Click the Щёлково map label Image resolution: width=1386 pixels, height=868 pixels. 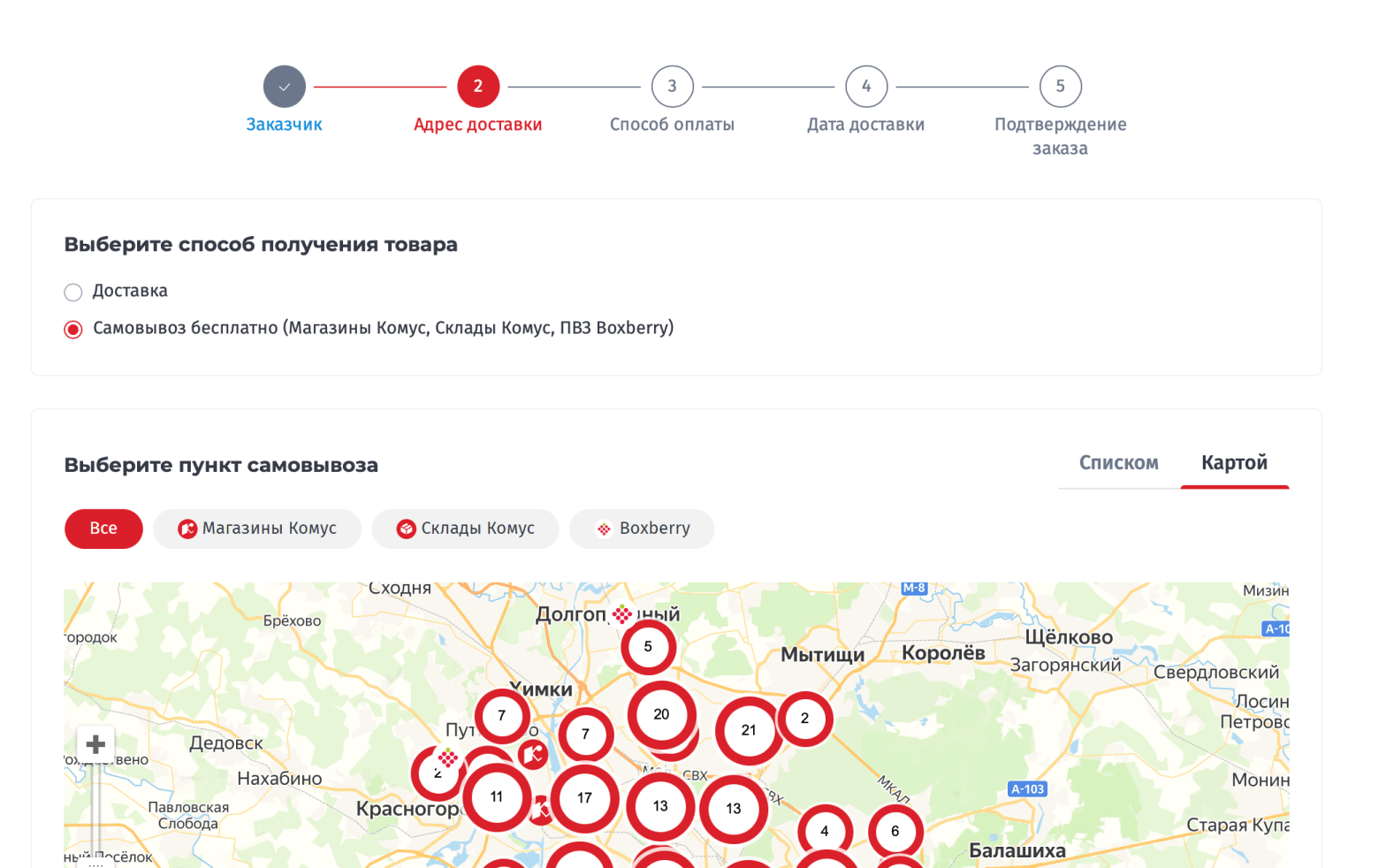1069,637
